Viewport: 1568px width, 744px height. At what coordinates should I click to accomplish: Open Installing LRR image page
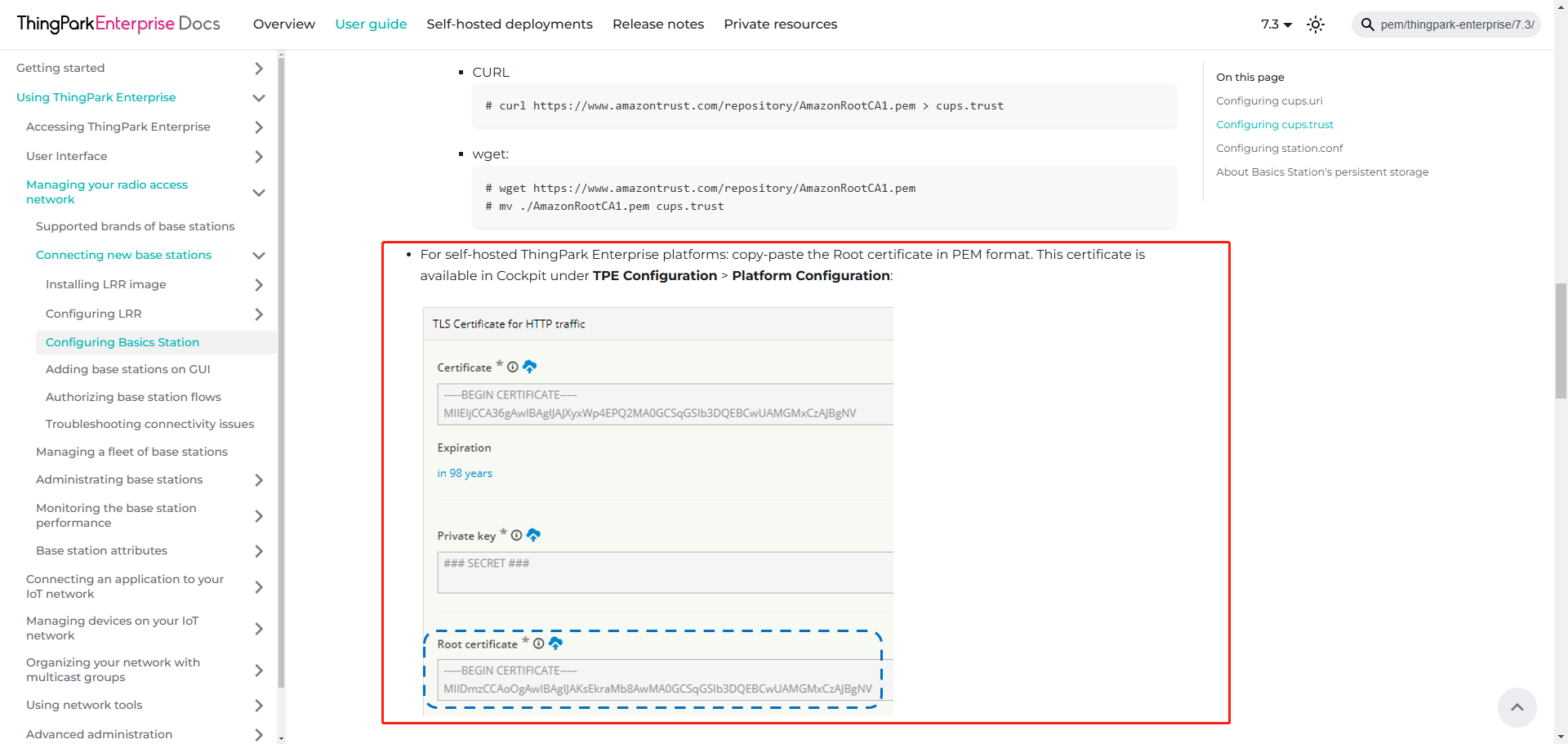coord(106,284)
